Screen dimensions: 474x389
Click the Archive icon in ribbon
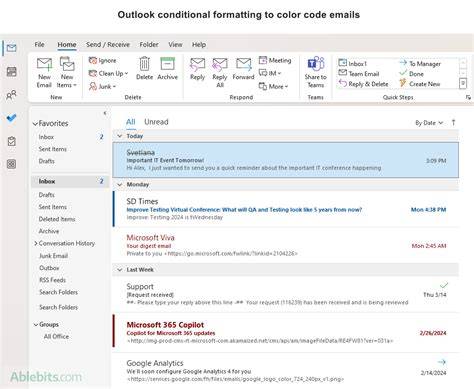pos(167,64)
